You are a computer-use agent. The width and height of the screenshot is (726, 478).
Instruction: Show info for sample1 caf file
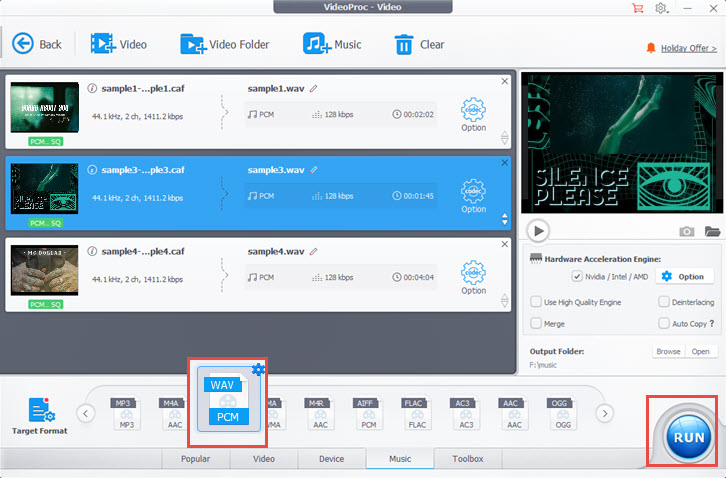(x=92, y=88)
